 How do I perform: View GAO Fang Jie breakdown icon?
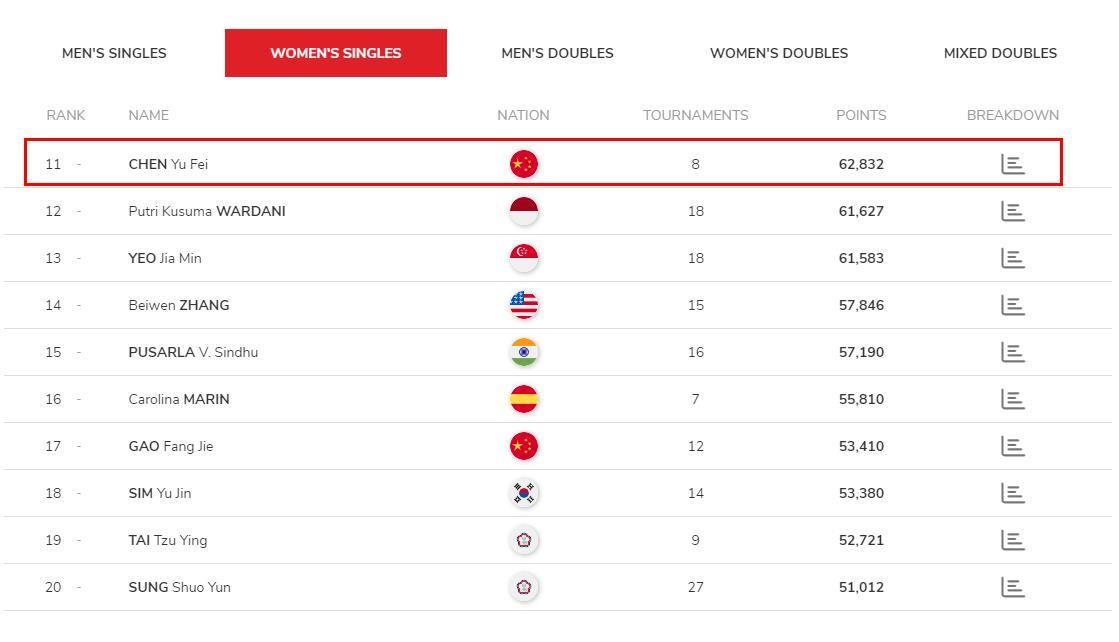[1013, 447]
